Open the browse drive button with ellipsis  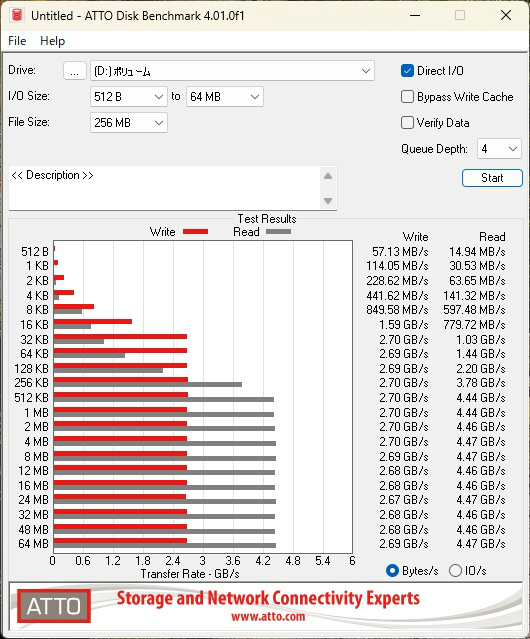coord(75,71)
